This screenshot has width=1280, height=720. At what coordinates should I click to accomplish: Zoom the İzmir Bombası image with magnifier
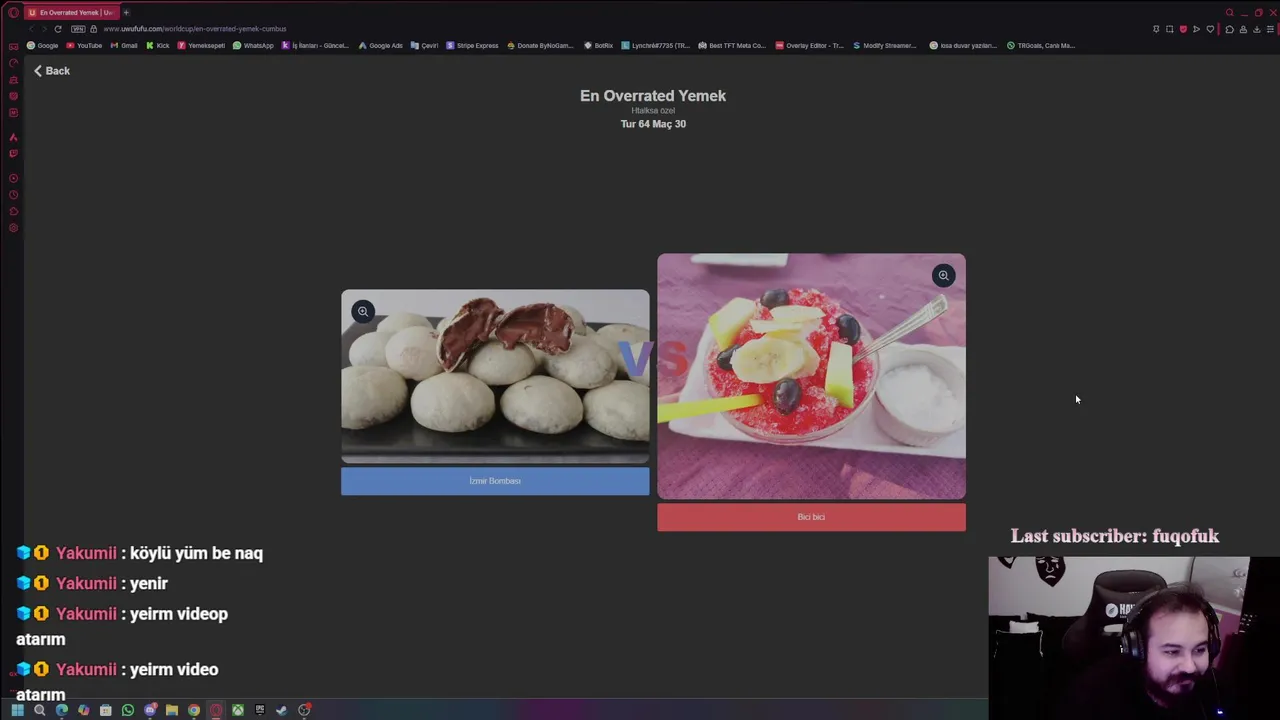pyautogui.click(x=363, y=312)
